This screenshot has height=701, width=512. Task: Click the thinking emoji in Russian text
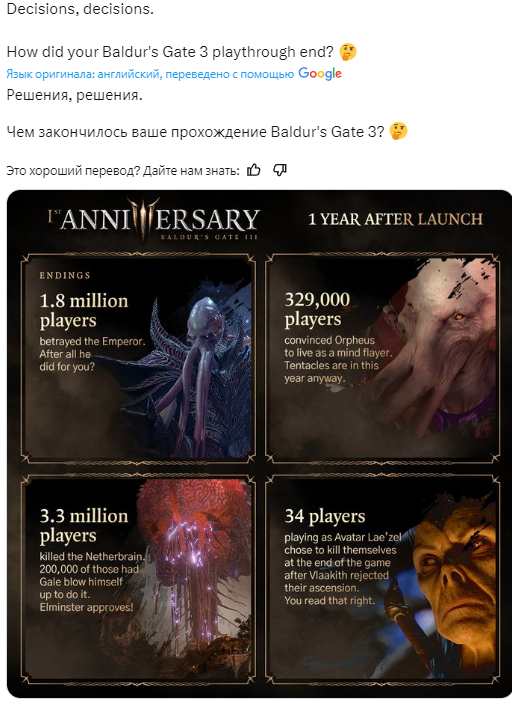[398, 132]
